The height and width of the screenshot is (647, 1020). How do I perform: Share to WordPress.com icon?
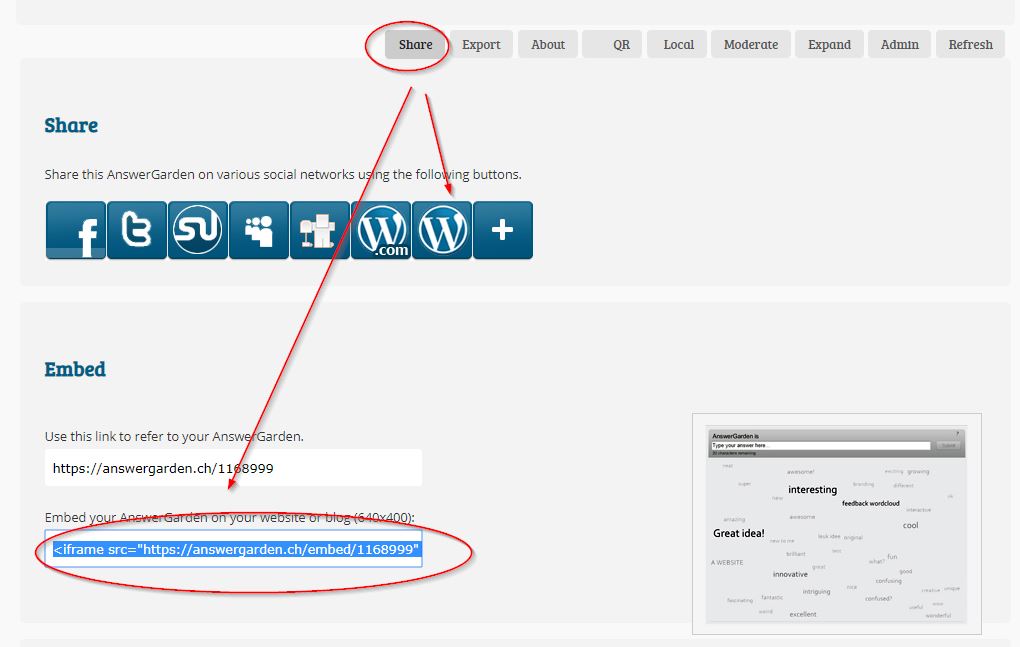(x=381, y=230)
